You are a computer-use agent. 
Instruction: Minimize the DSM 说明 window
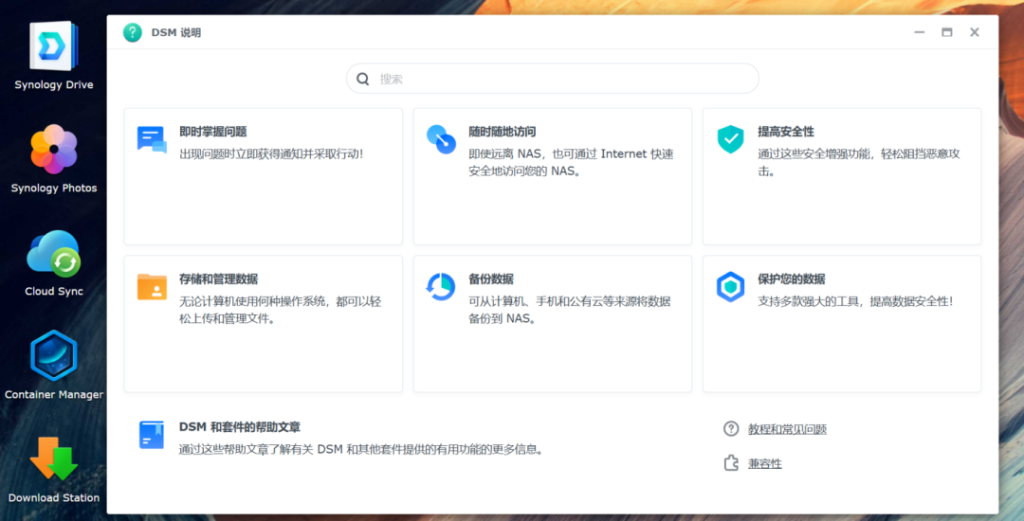click(x=920, y=32)
